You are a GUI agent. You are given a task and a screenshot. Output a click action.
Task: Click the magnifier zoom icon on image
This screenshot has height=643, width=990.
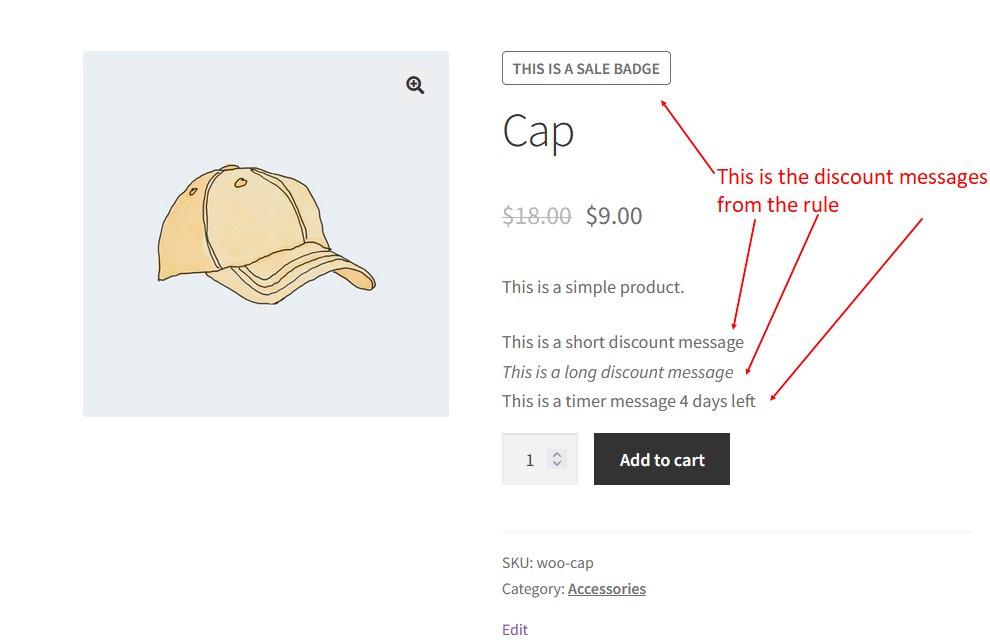(x=415, y=85)
